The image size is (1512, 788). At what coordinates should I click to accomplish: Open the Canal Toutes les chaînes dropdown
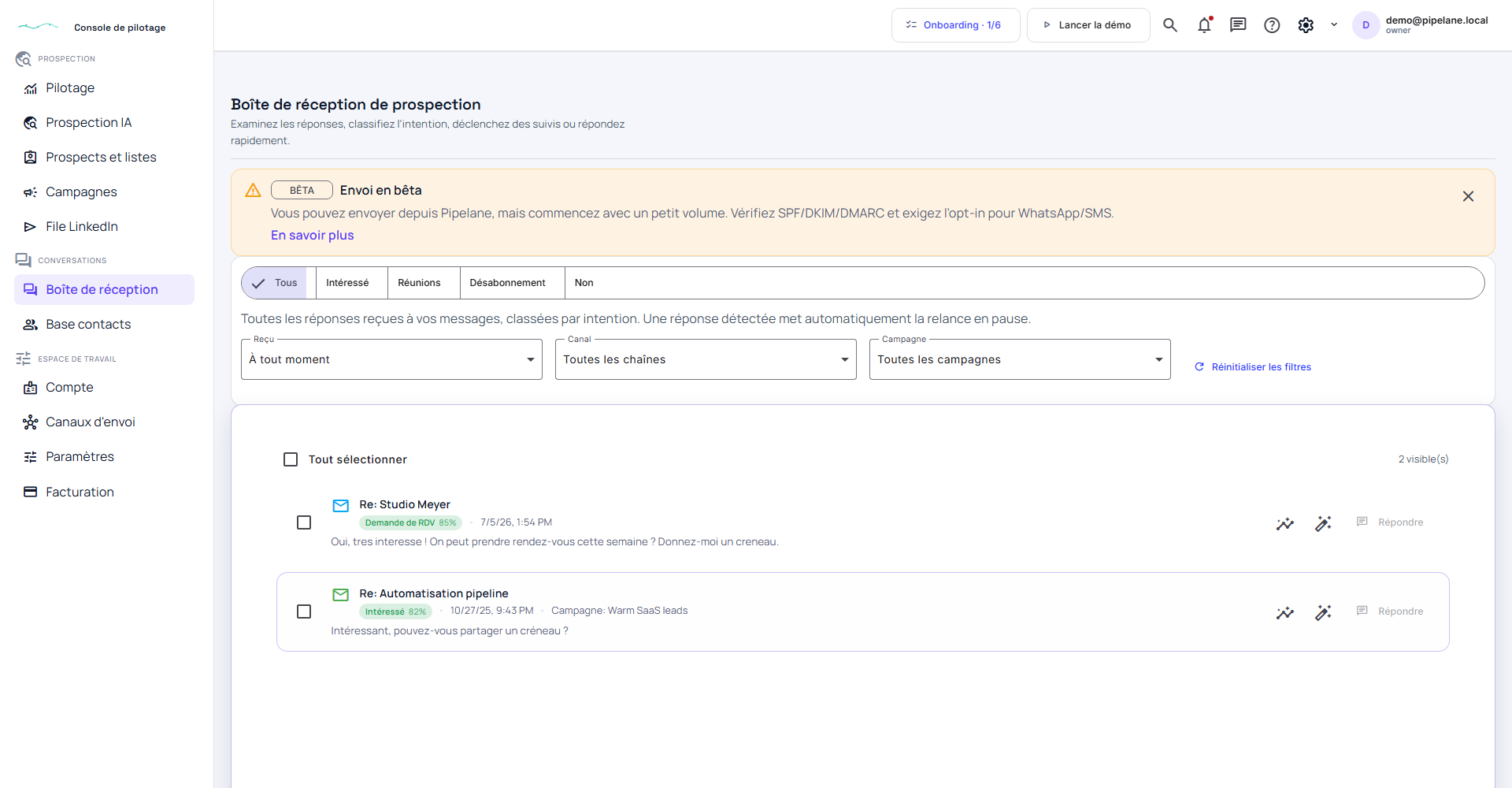pos(706,359)
